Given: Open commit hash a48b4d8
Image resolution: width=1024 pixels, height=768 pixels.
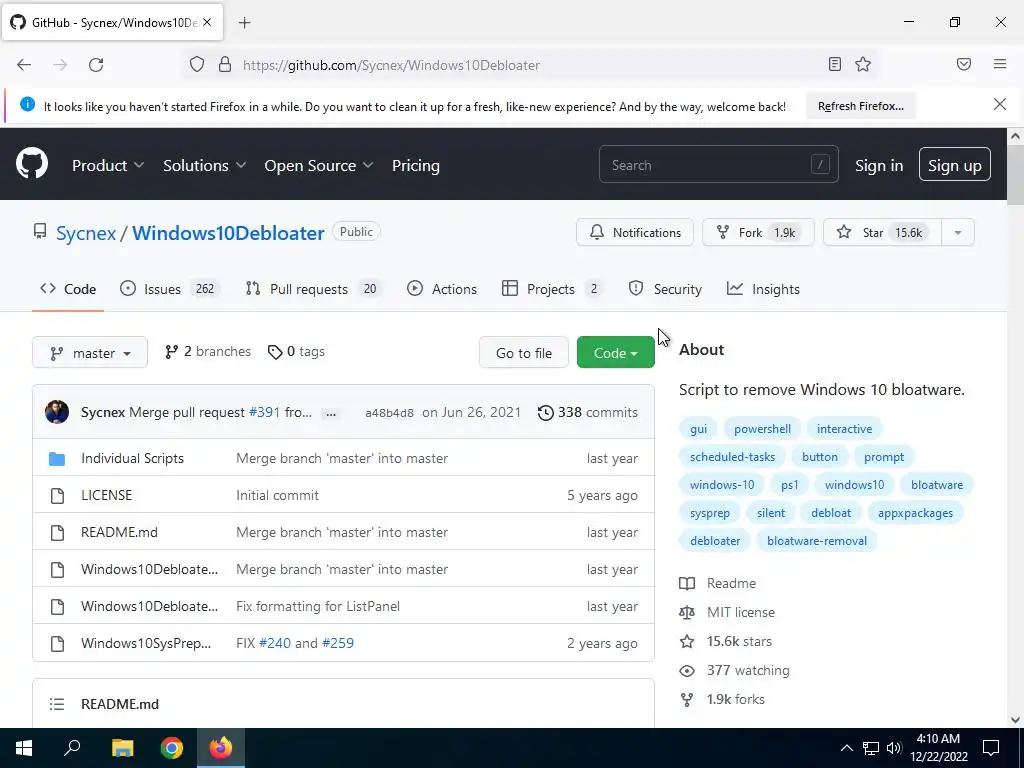Looking at the screenshot, I should [x=389, y=413].
